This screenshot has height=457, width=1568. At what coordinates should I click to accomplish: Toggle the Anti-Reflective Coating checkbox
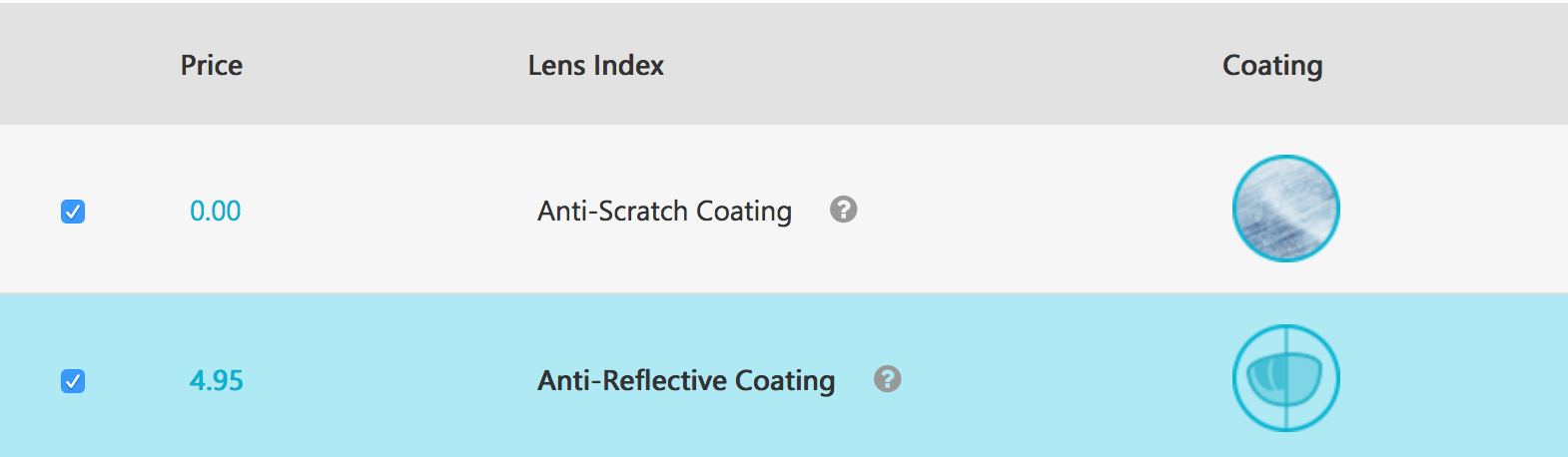pos(73,381)
